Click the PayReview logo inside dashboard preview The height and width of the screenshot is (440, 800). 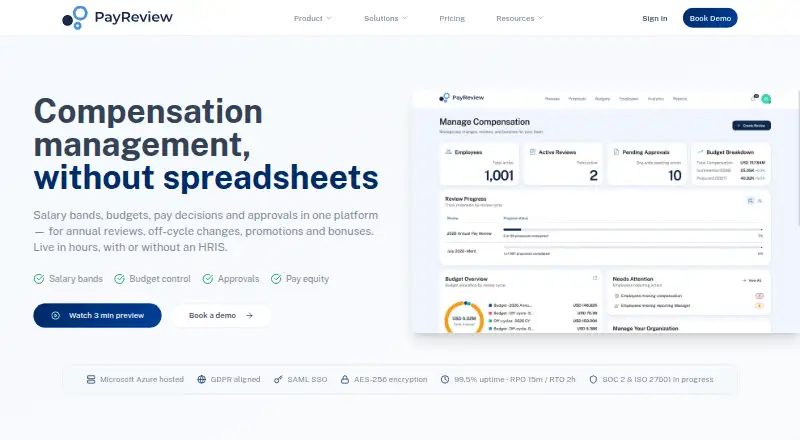pyautogui.click(x=461, y=97)
